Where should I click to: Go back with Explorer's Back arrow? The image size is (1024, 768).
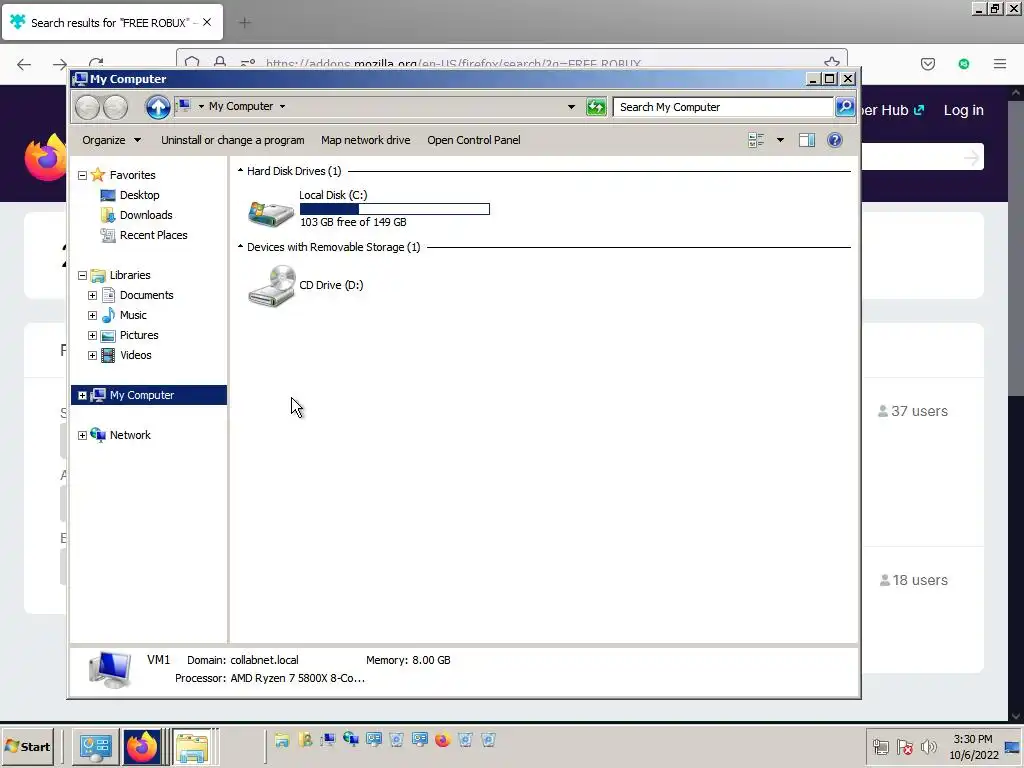(88, 107)
